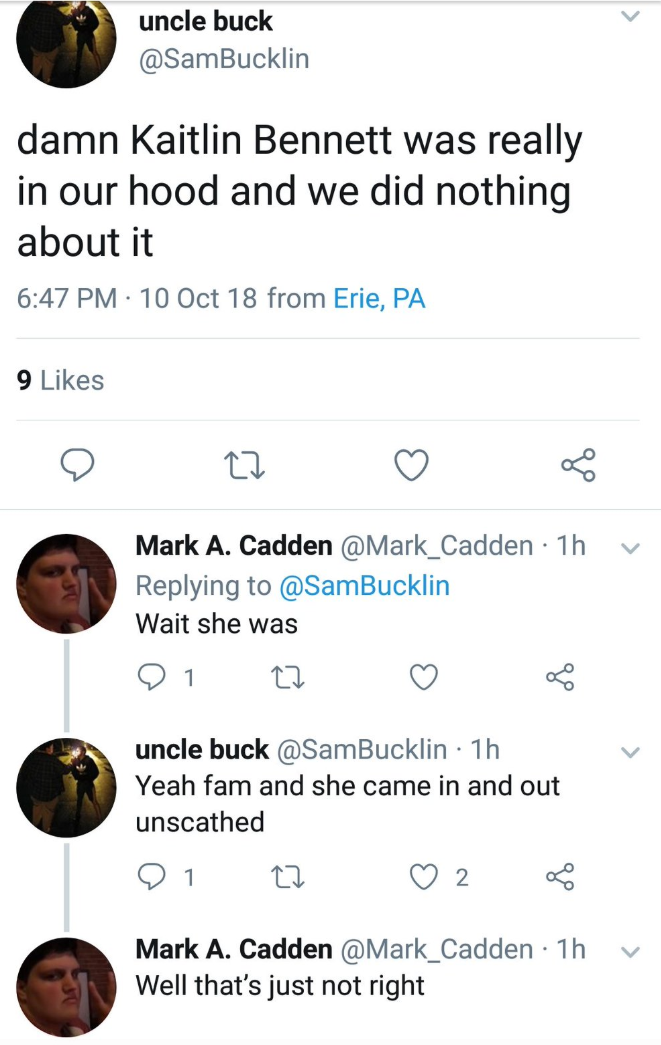
Task: Open options for 'Well that's just not right' tweet
Action: coord(630,952)
